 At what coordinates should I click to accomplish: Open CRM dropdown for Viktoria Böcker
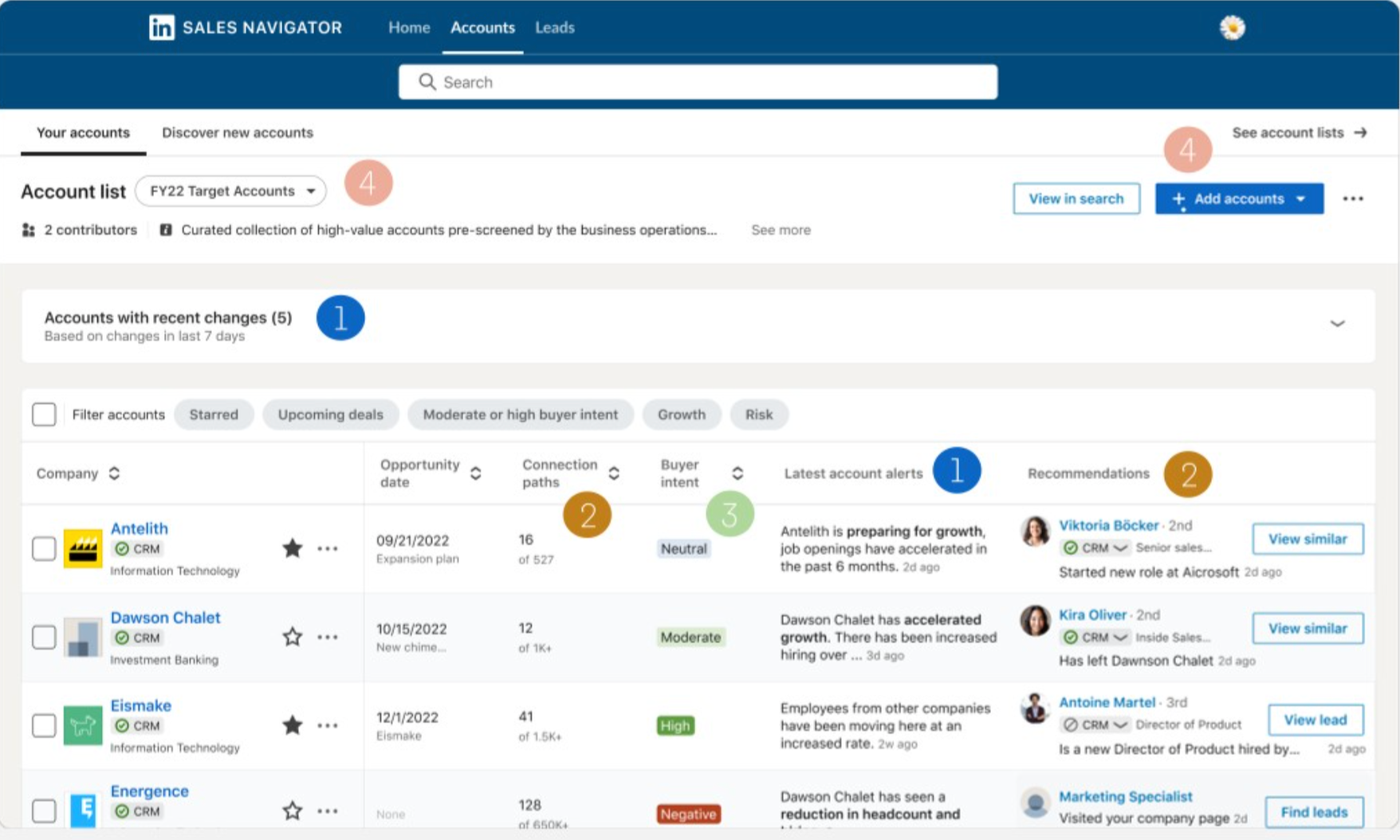tap(1120, 548)
